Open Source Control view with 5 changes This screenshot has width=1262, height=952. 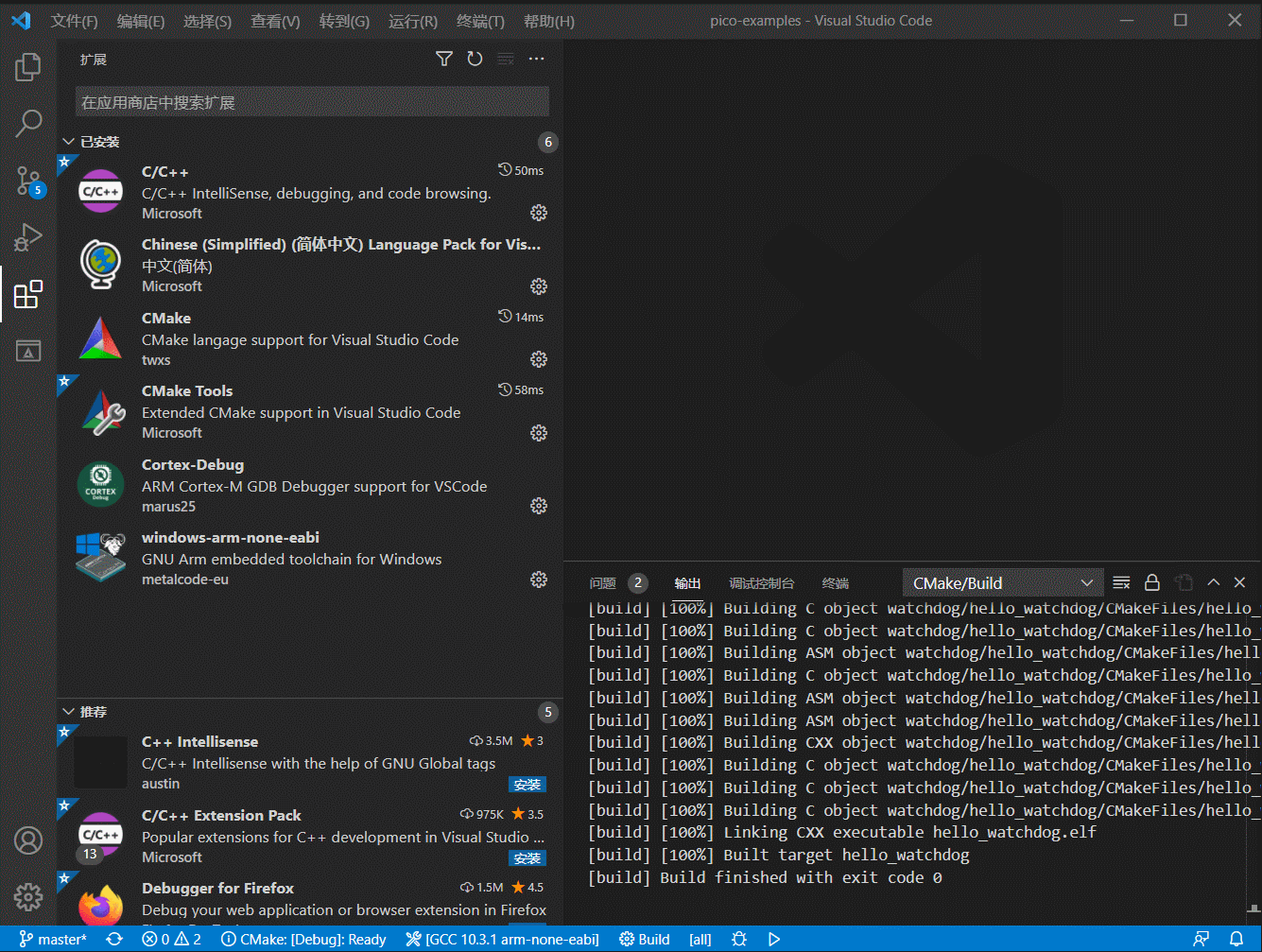(28, 181)
